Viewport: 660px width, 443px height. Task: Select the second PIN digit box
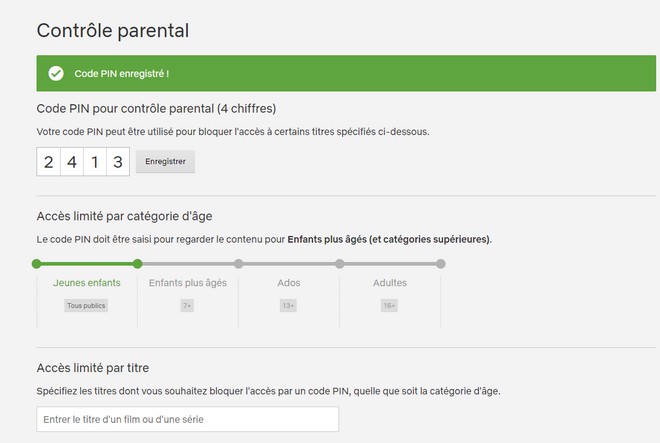pyautogui.click(x=72, y=161)
